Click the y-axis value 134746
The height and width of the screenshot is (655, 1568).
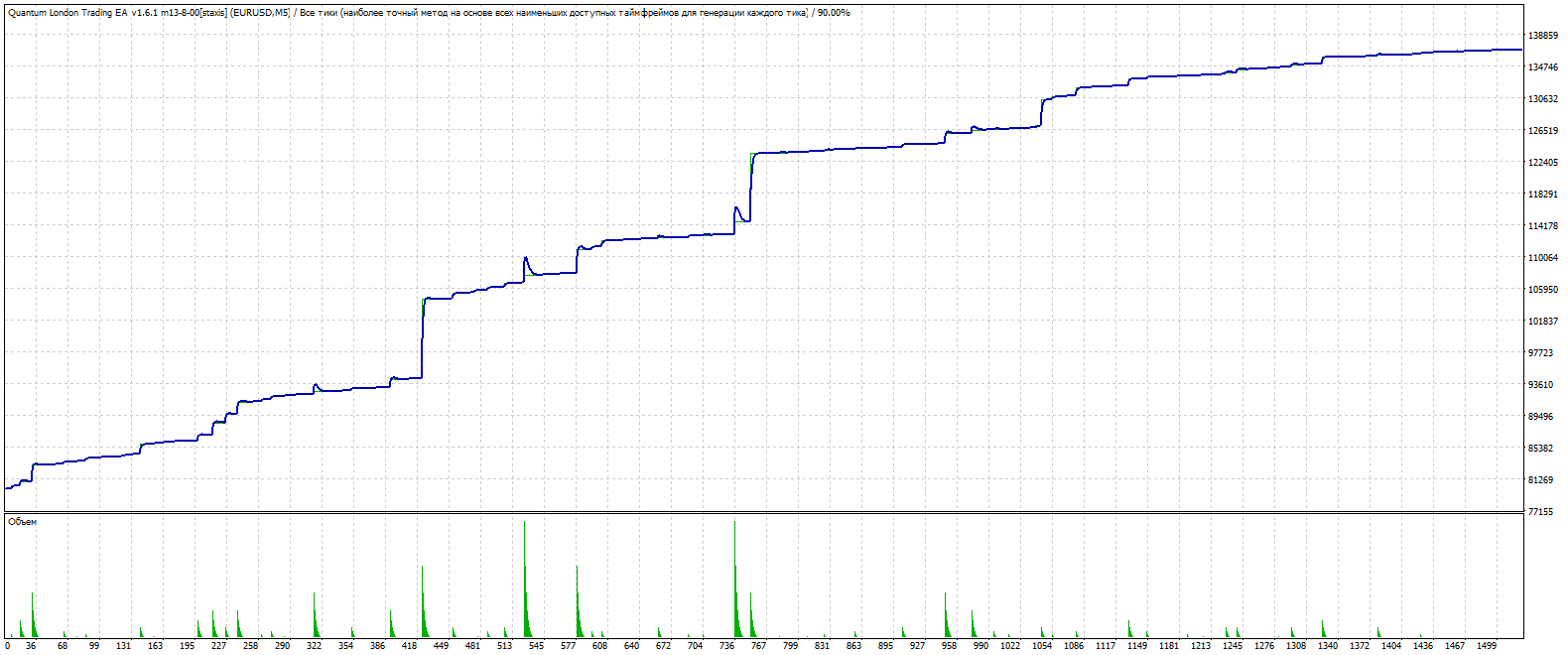pos(1543,67)
